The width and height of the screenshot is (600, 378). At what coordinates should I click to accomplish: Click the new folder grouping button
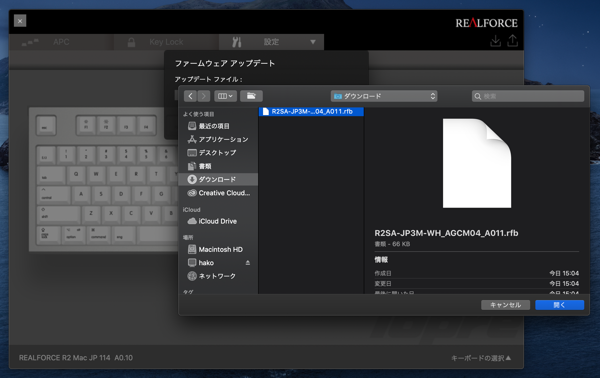click(251, 96)
